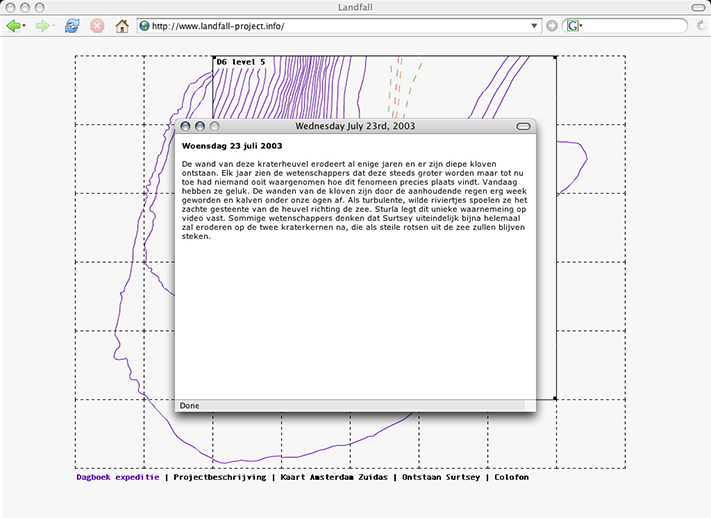The image size is (711, 518).
Task: Select Ontstaan Surtsey in bottom menu
Action: [443, 477]
